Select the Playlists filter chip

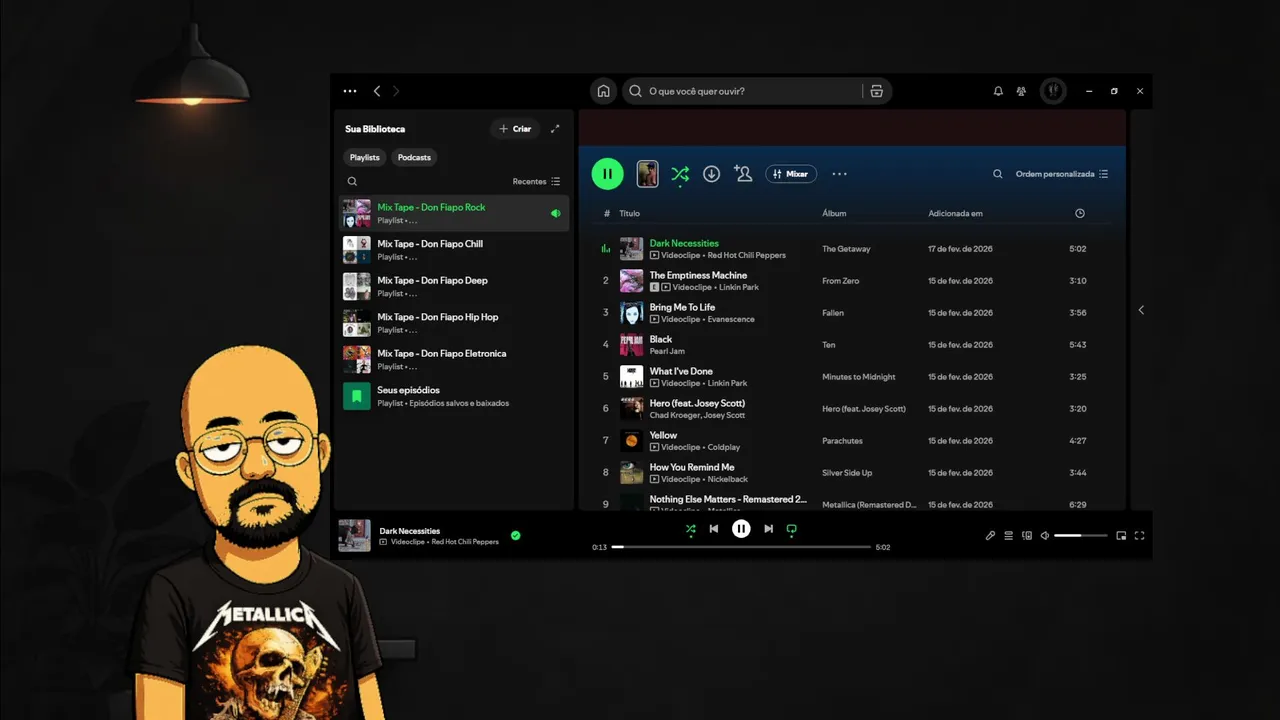pyautogui.click(x=365, y=157)
